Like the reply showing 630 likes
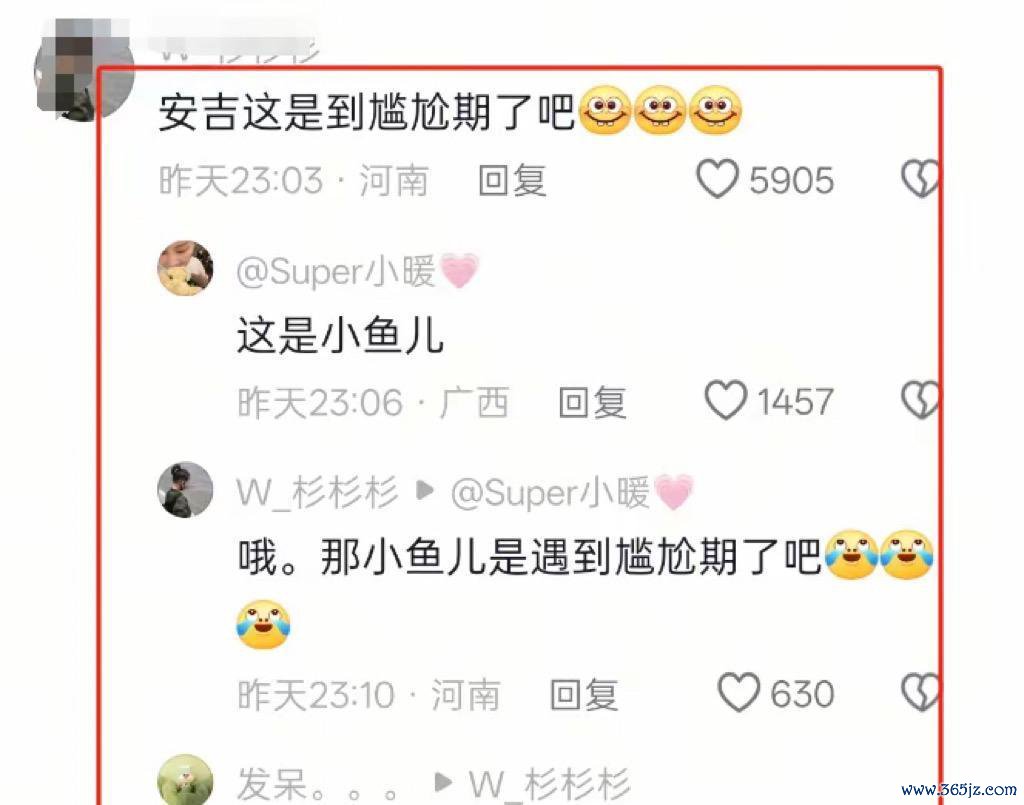The width and height of the screenshot is (1024, 805). coord(739,692)
